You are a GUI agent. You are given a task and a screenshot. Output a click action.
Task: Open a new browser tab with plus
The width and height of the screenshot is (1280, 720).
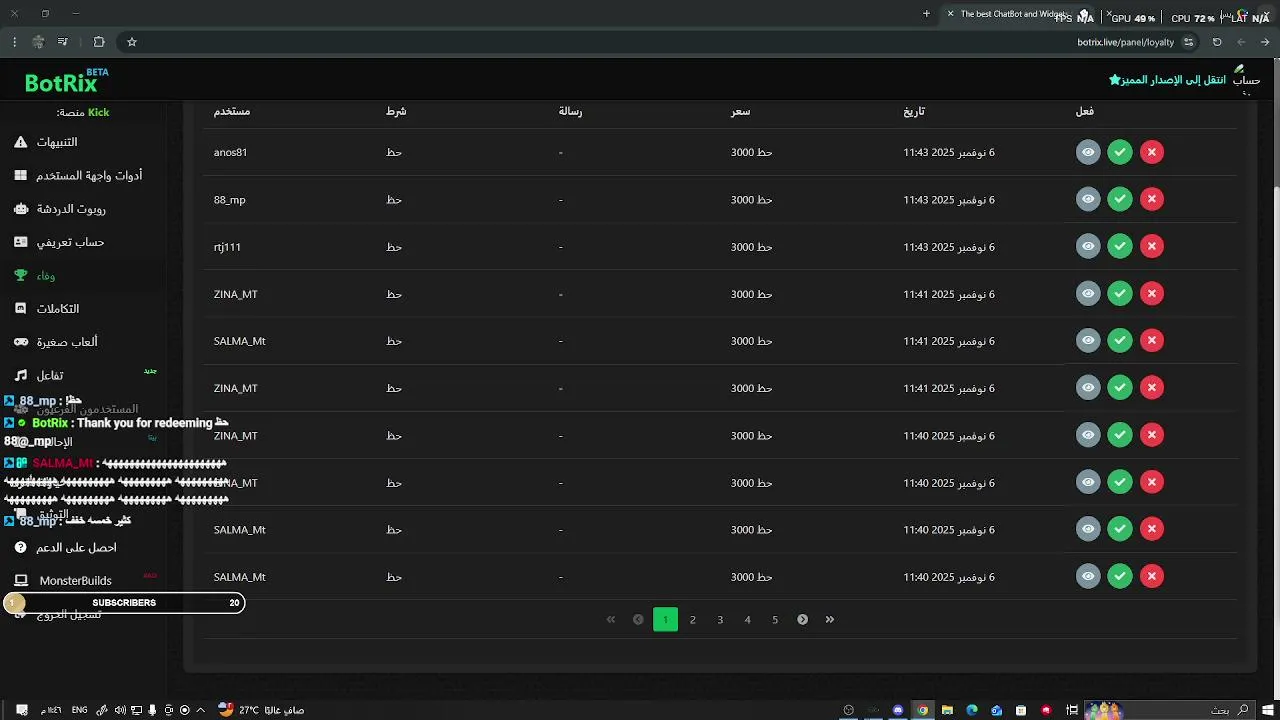coord(926,14)
